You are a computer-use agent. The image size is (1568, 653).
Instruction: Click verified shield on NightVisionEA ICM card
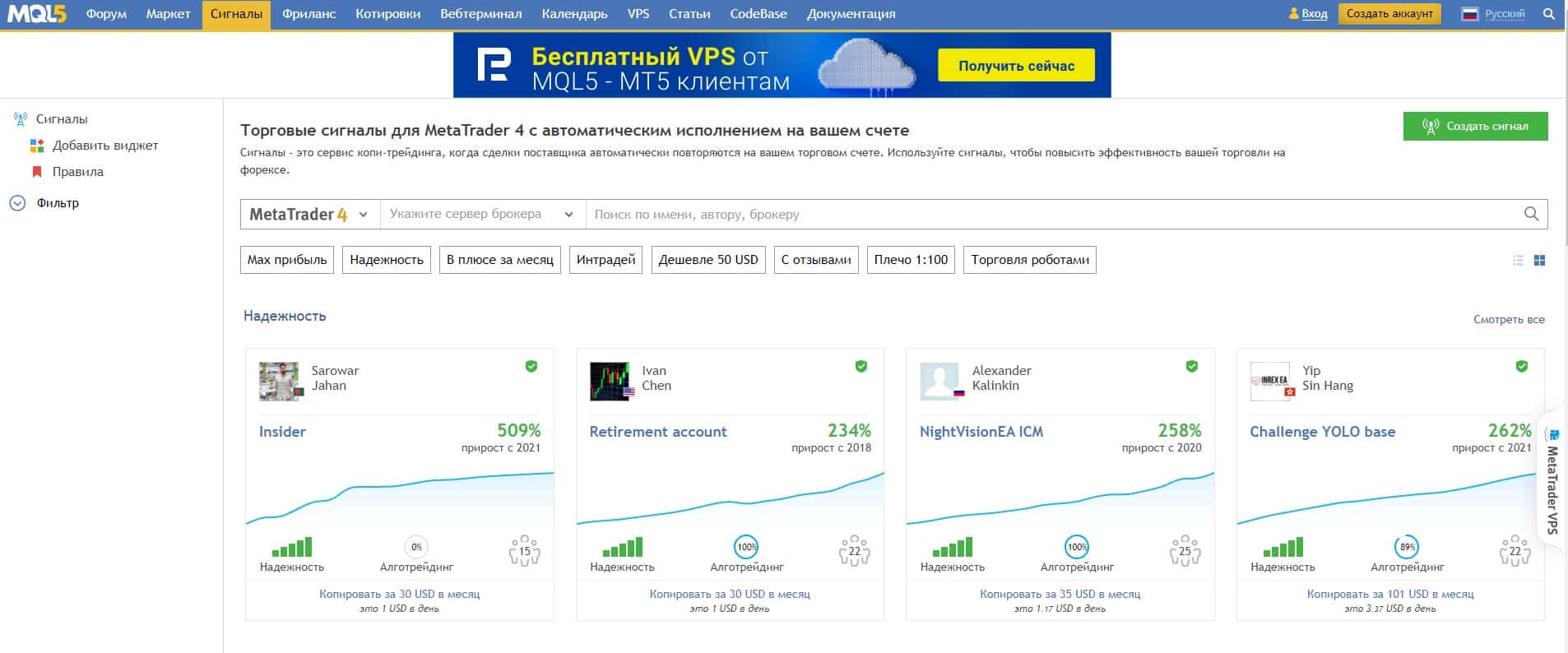(x=1192, y=366)
